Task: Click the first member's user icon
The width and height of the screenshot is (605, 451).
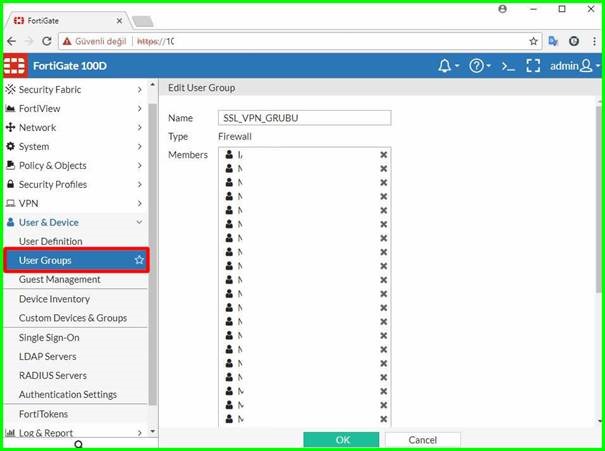Action: (229, 155)
